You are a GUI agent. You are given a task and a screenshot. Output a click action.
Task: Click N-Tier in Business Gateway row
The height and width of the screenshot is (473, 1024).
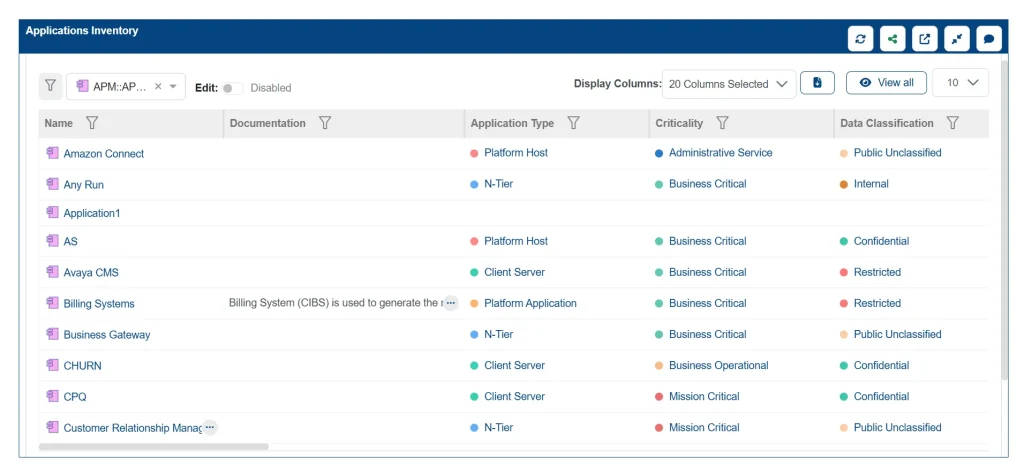coord(498,334)
